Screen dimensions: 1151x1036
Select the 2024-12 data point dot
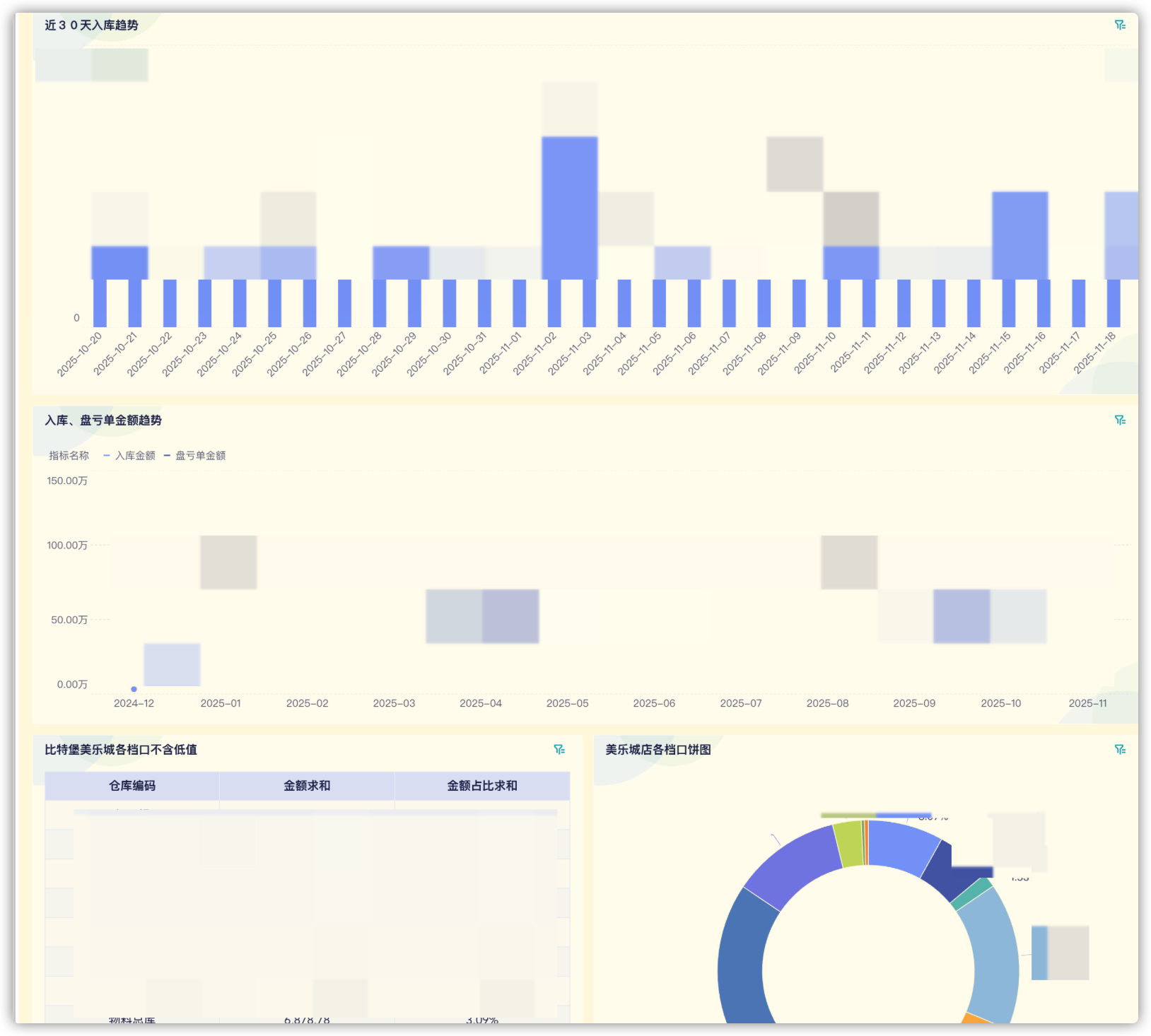[x=134, y=689]
